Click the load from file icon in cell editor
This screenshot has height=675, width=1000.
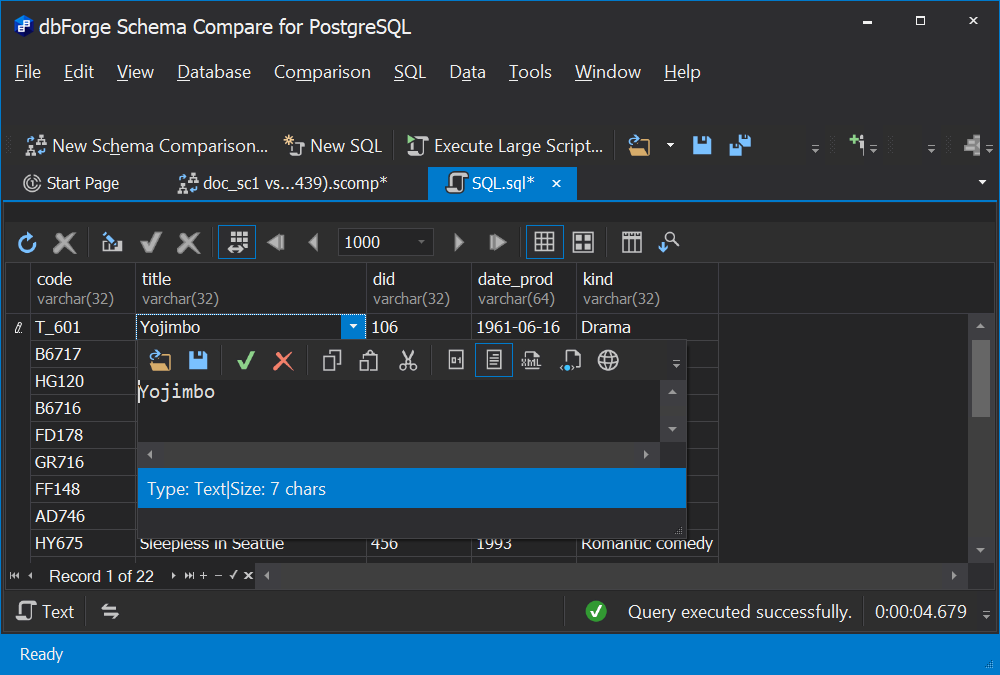point(160,360)
